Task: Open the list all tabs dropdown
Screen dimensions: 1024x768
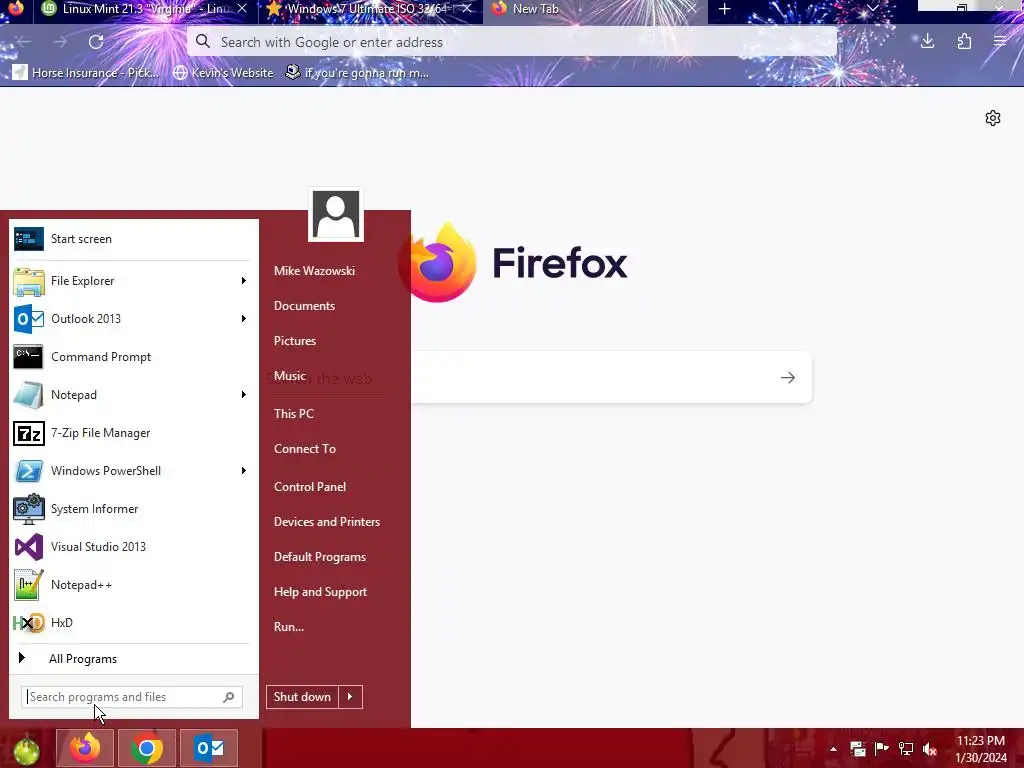Action: click(x=872, y=8)
